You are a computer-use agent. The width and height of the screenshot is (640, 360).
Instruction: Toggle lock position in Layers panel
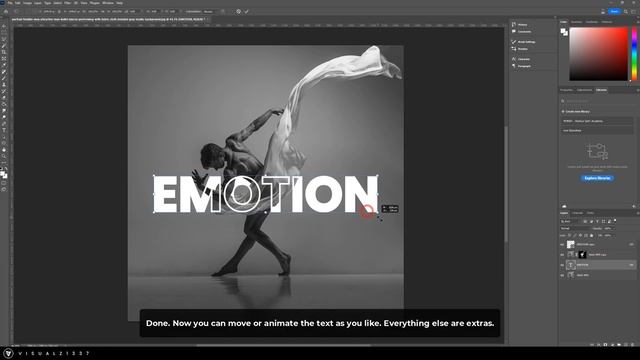(580, 235)
